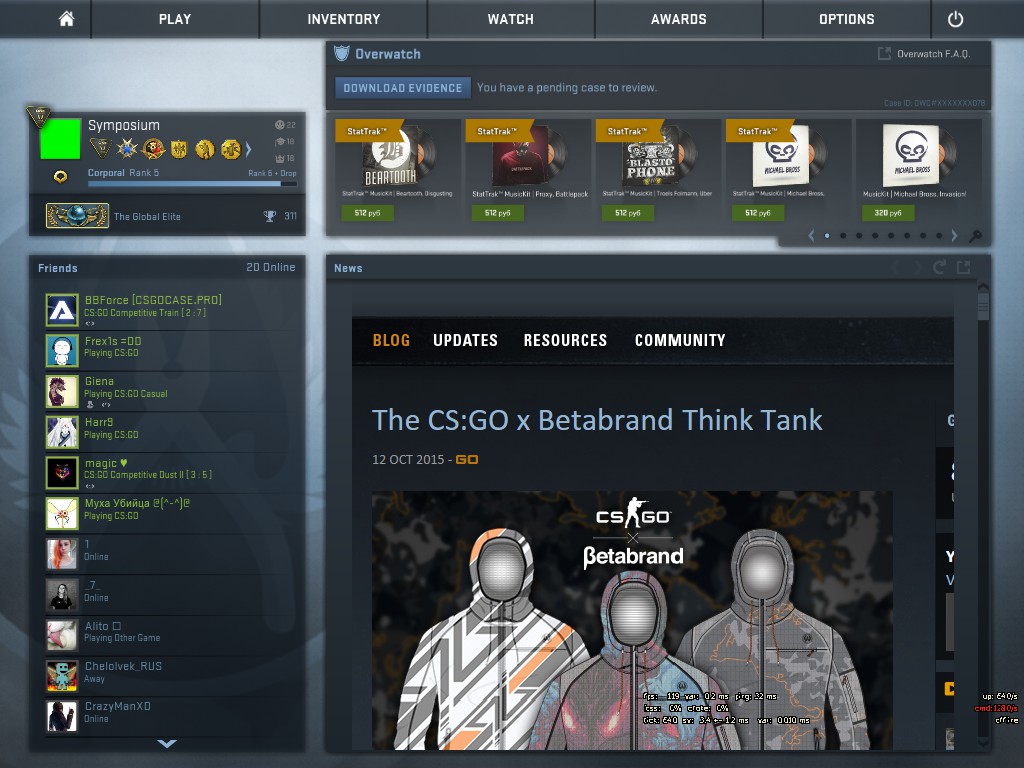The height and width of the screenshot is (768, 1024).
Task: Open The CS:GO x Betabrand Think Tank article
Action: coord(597,420)
